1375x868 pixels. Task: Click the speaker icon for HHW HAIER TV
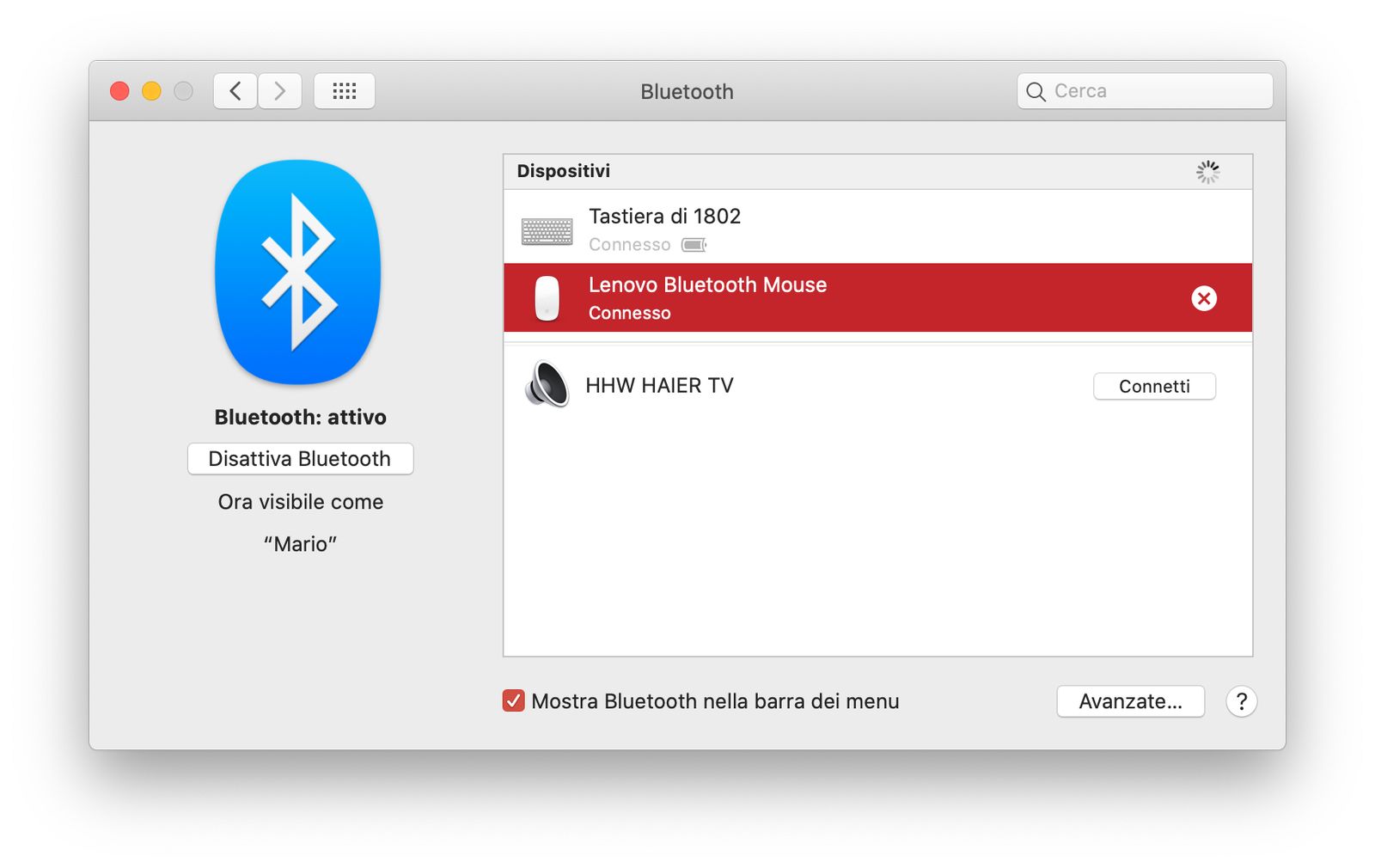(547, 384)
